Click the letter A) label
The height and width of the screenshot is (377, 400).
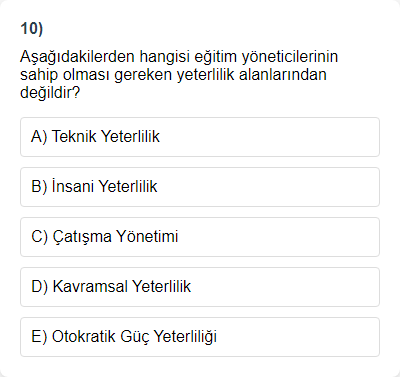click(x=39, y=136)
